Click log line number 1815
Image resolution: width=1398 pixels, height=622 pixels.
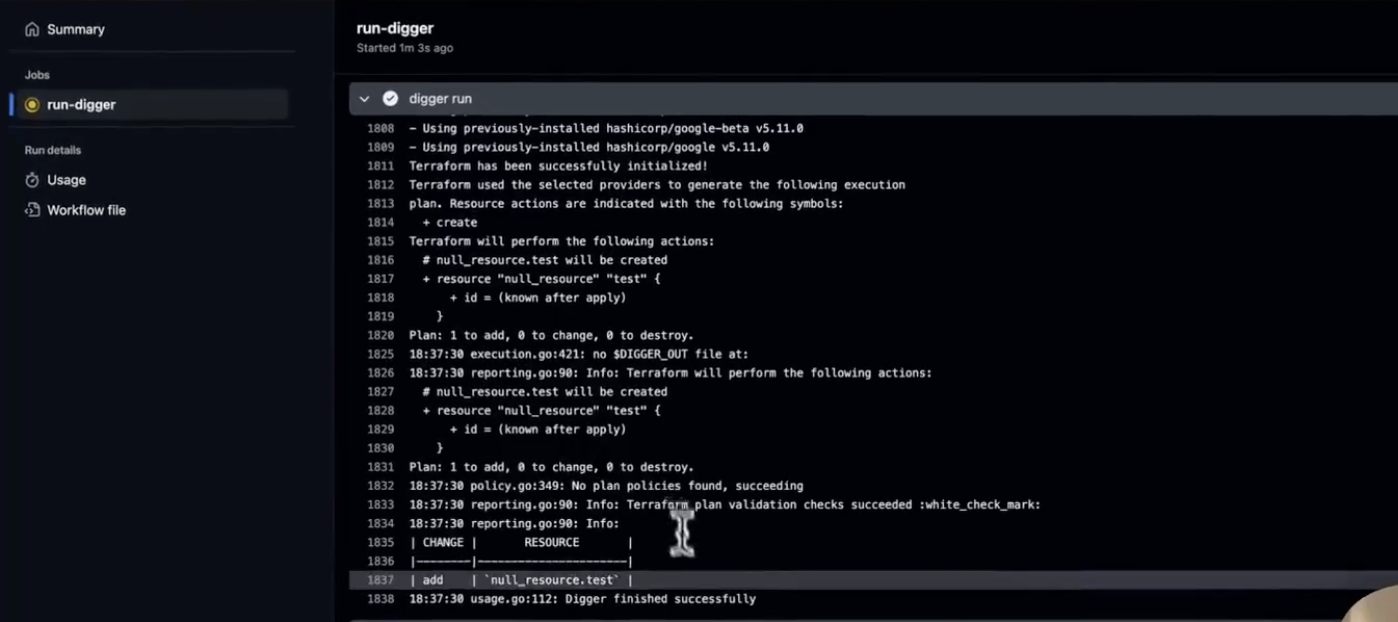coord(380,241)
